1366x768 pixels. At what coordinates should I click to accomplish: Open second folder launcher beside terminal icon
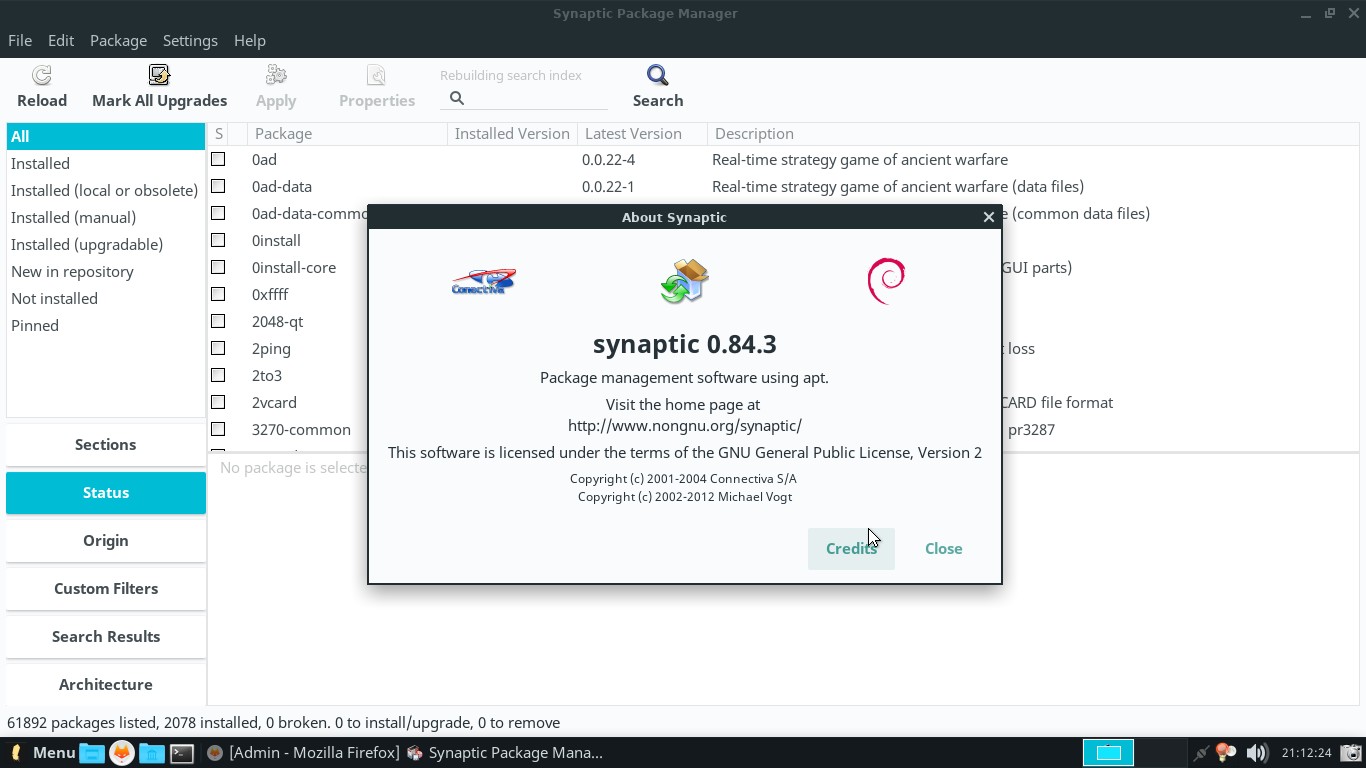(x=151, y=753)
